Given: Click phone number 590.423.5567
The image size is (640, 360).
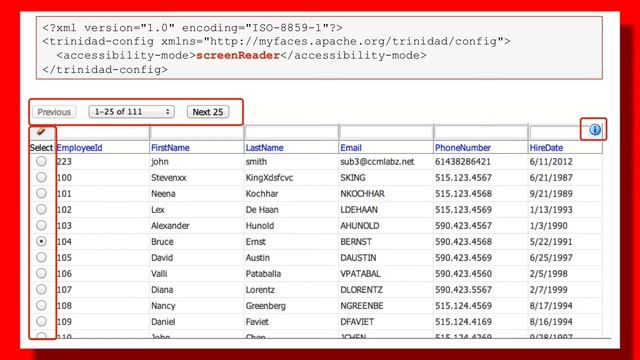Looking at the screenshot, I should click(x=463, y=290).
